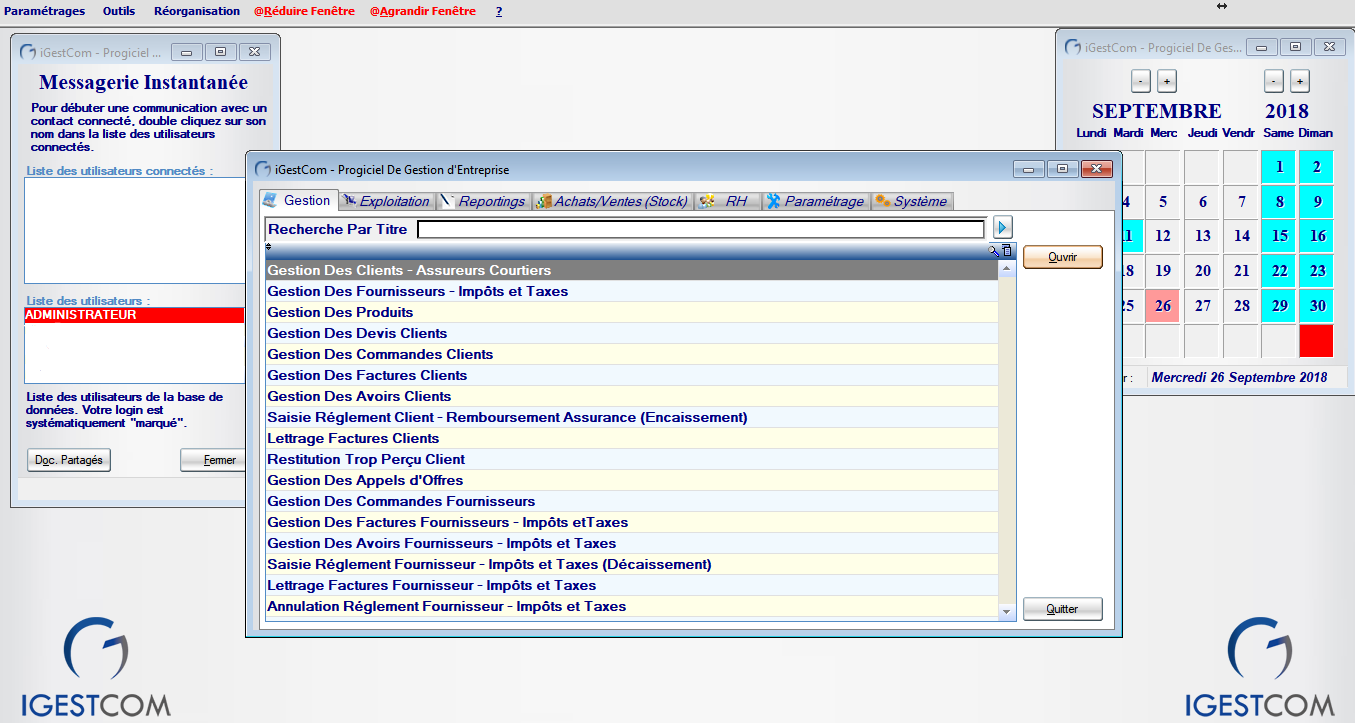Select day 15 in the calendar
This screenshot has height=723, width=1355.
[1279, 237]
